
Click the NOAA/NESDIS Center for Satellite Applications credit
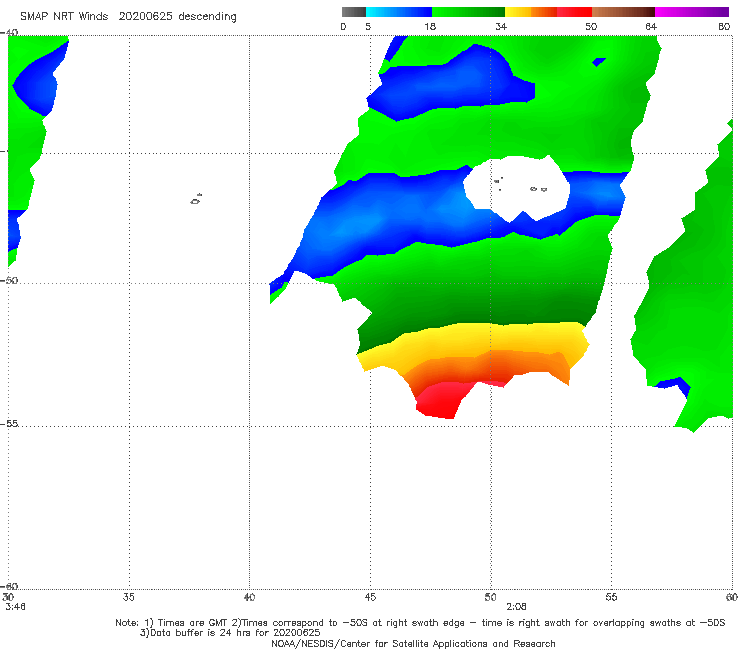tap(413, 643)
